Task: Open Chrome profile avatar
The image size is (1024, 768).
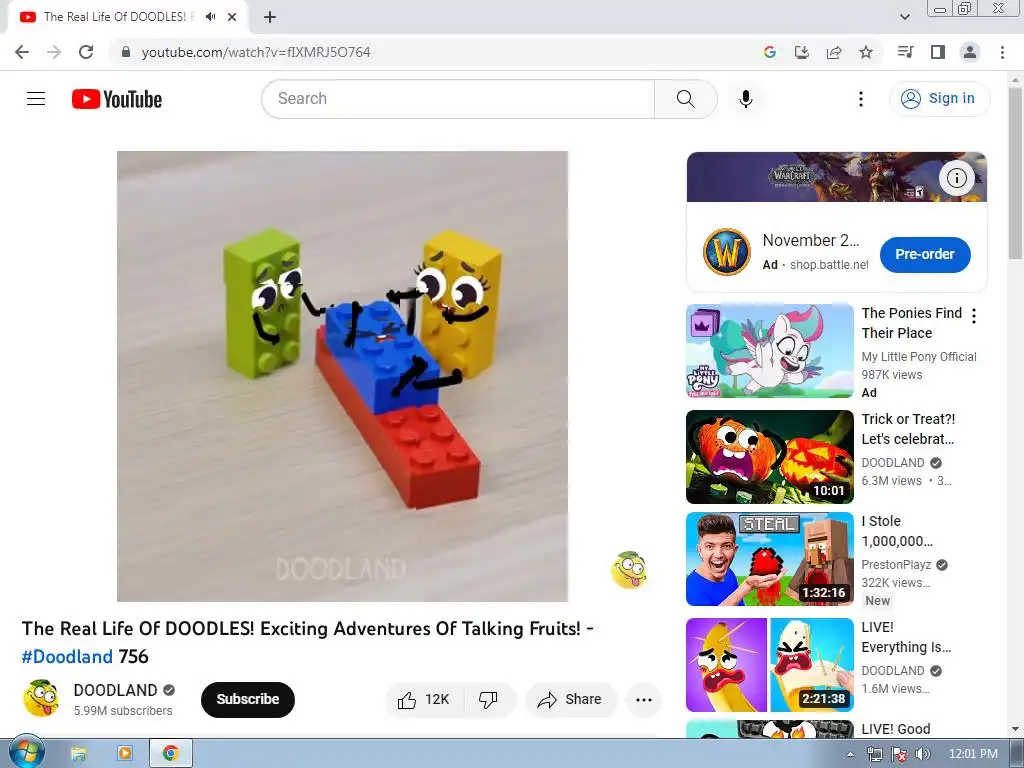Action: click(x=970, y=52)
